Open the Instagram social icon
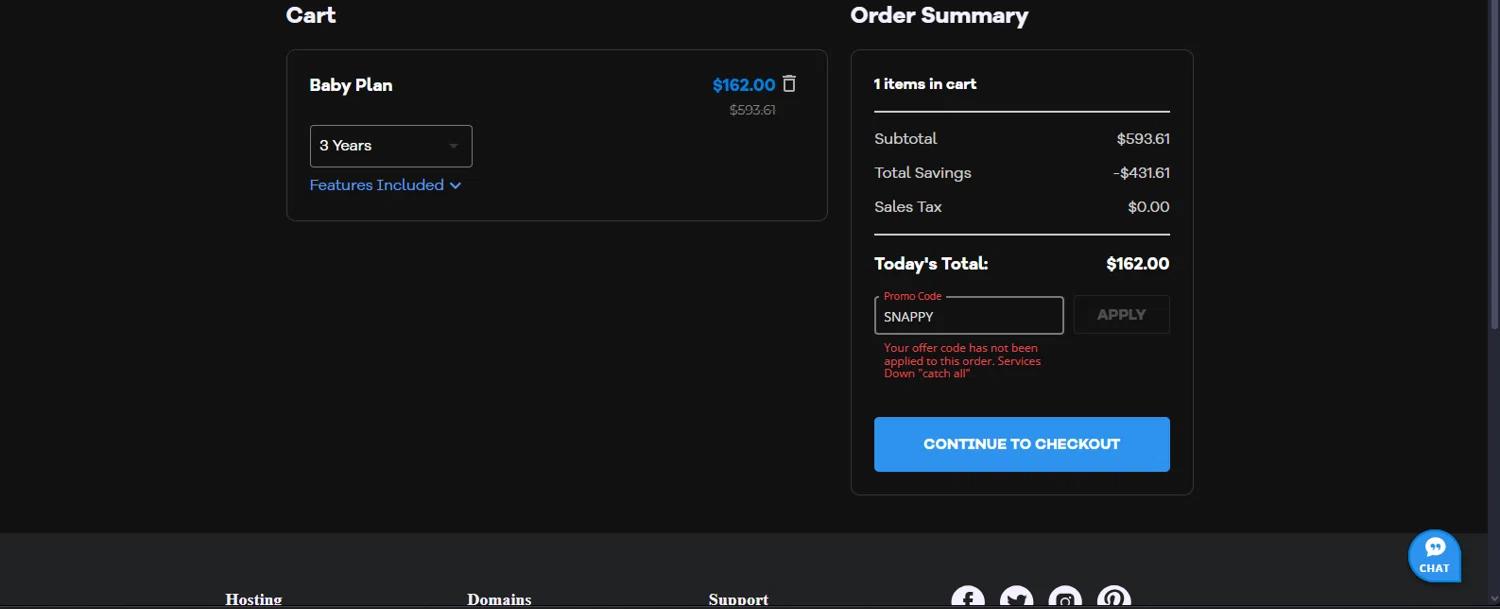1500x609 pixels. (1066, 599)
